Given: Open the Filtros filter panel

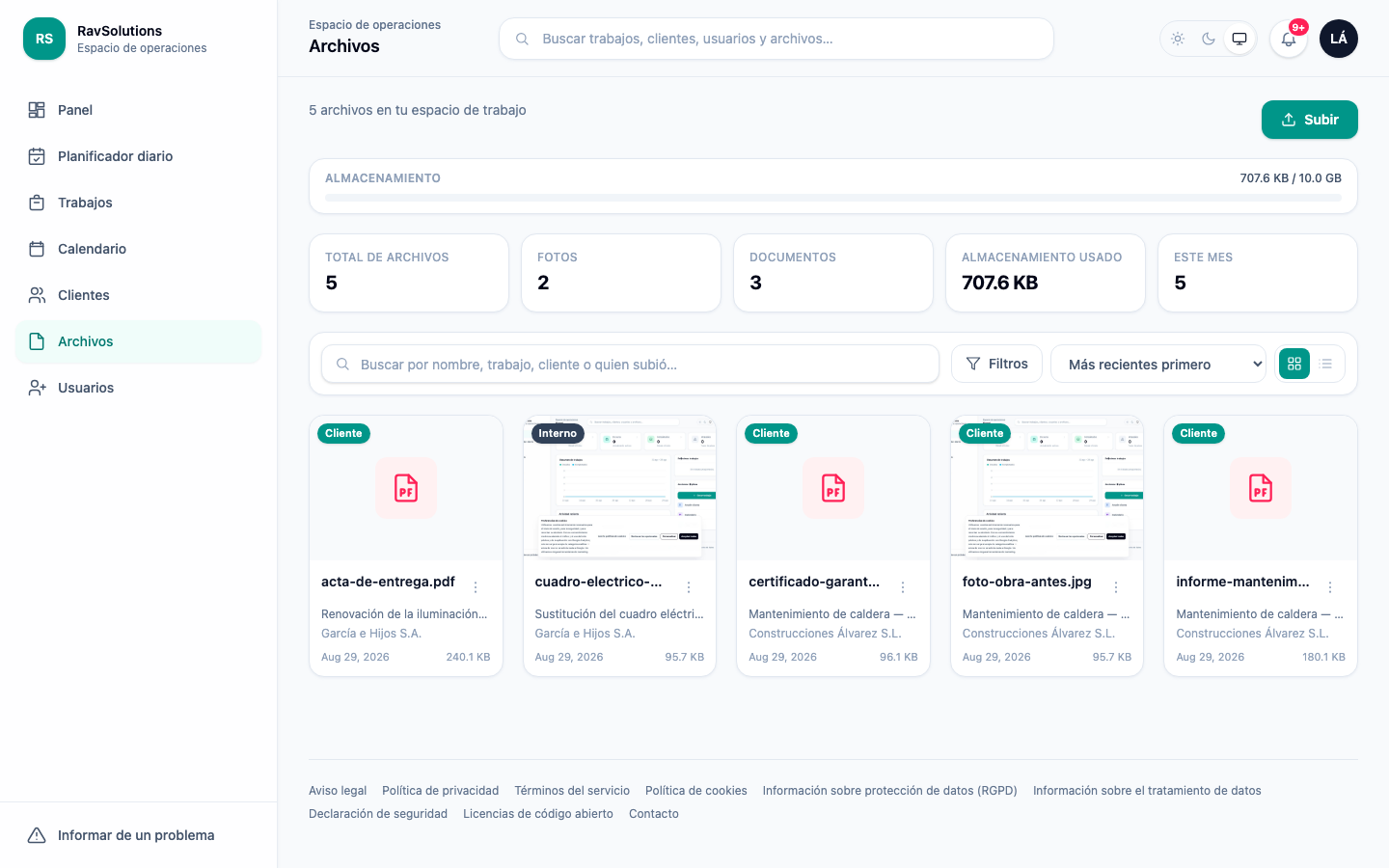Looking at the screenshot, I should click(996, 364).
